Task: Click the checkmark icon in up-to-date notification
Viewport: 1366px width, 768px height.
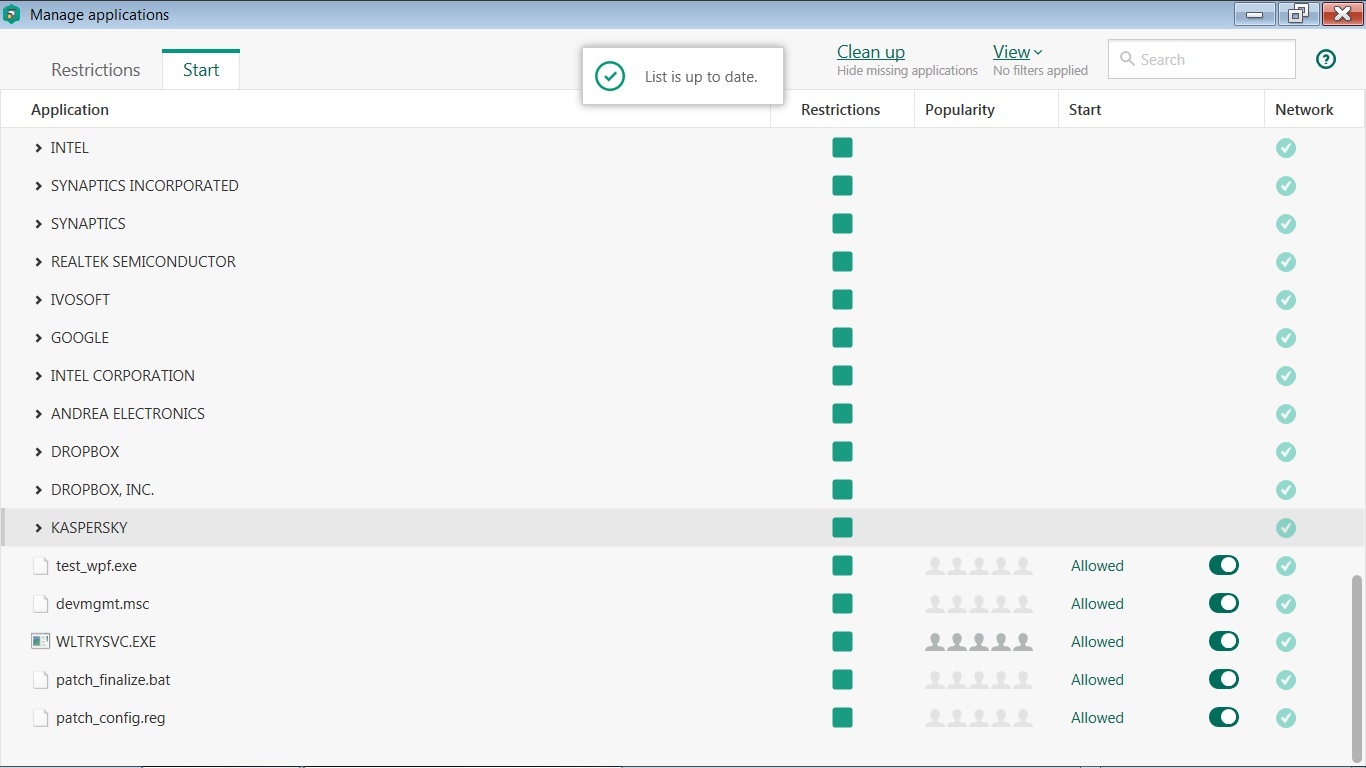Action: tap(610, 76)
